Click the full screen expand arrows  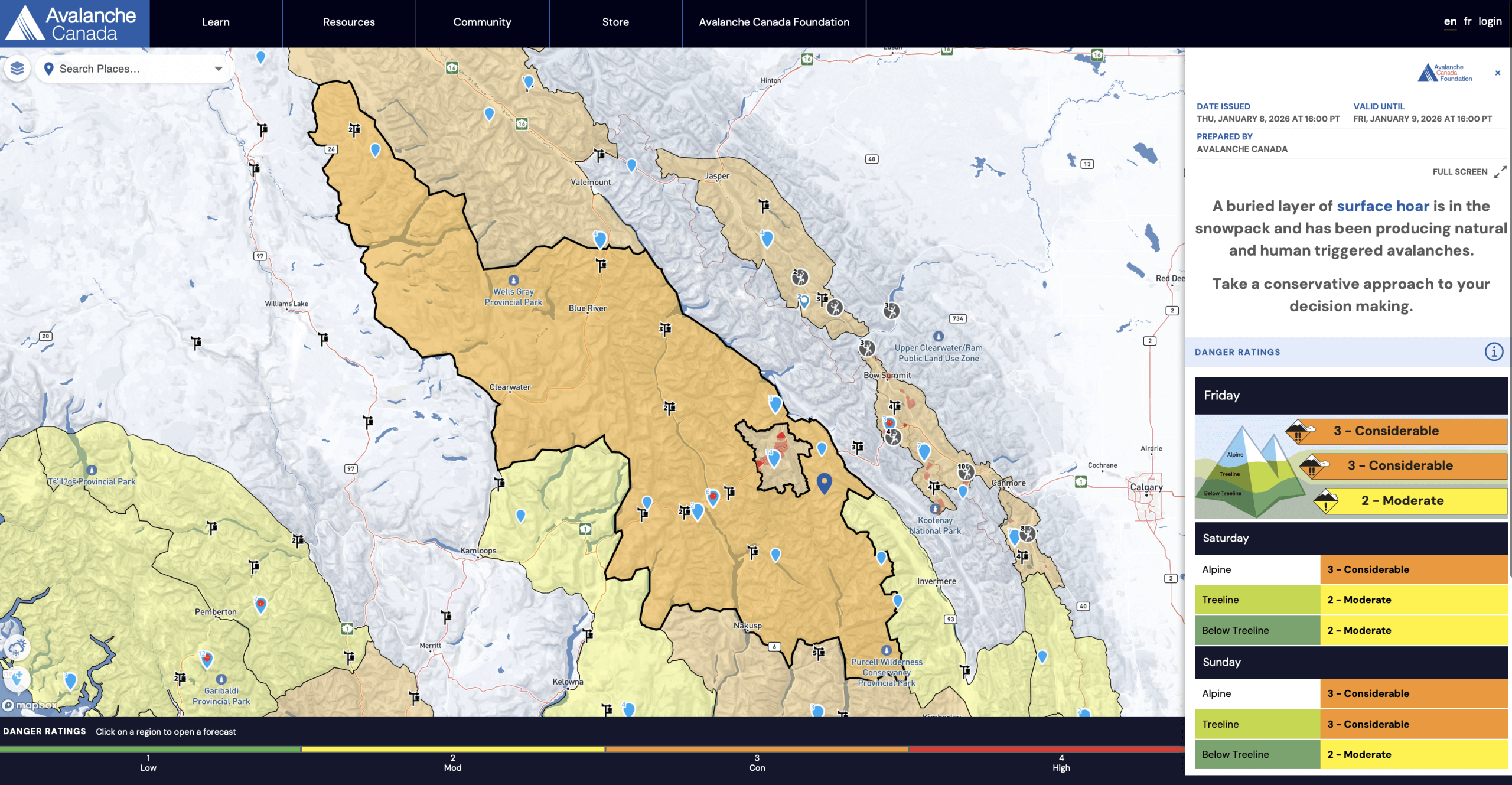(x=1500, y=172)
